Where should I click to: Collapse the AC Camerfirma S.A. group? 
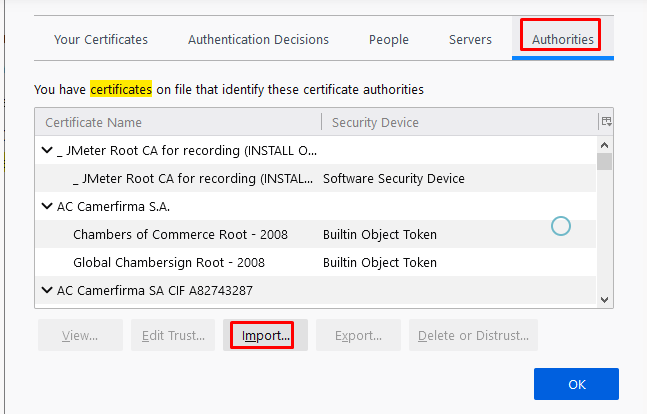(47, 207)
